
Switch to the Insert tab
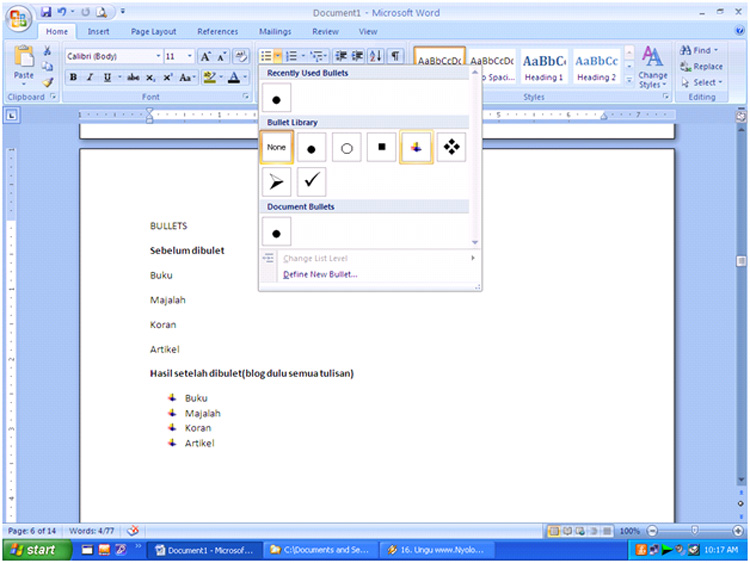click(x=98, y=31)
